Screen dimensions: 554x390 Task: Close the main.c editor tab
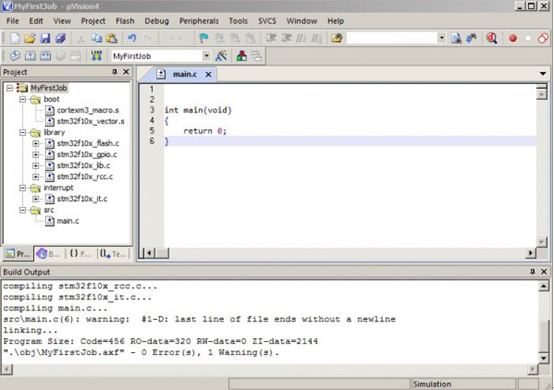click(x=208, y=75)
